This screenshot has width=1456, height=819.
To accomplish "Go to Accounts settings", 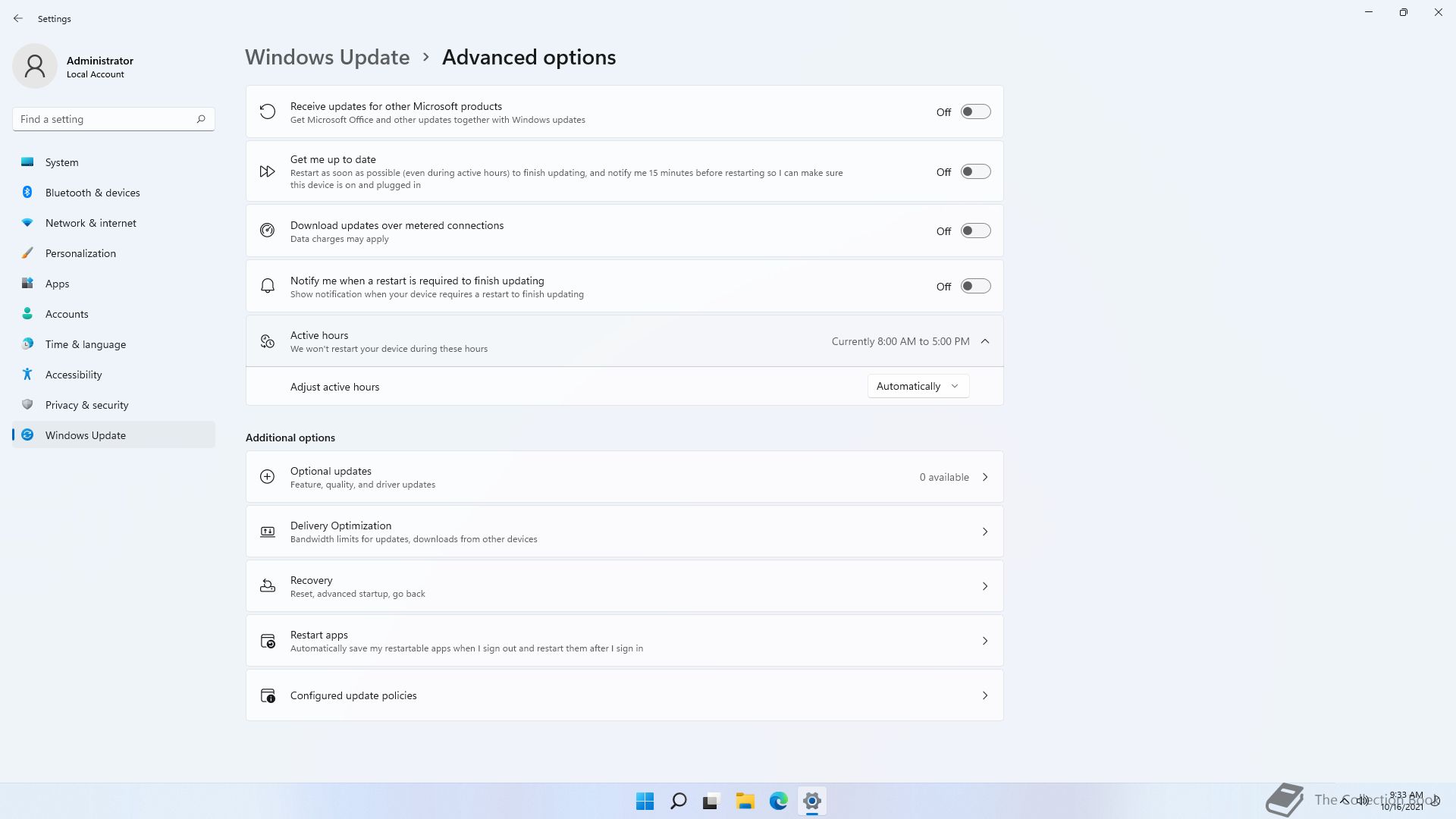I will tap(114, 313).
